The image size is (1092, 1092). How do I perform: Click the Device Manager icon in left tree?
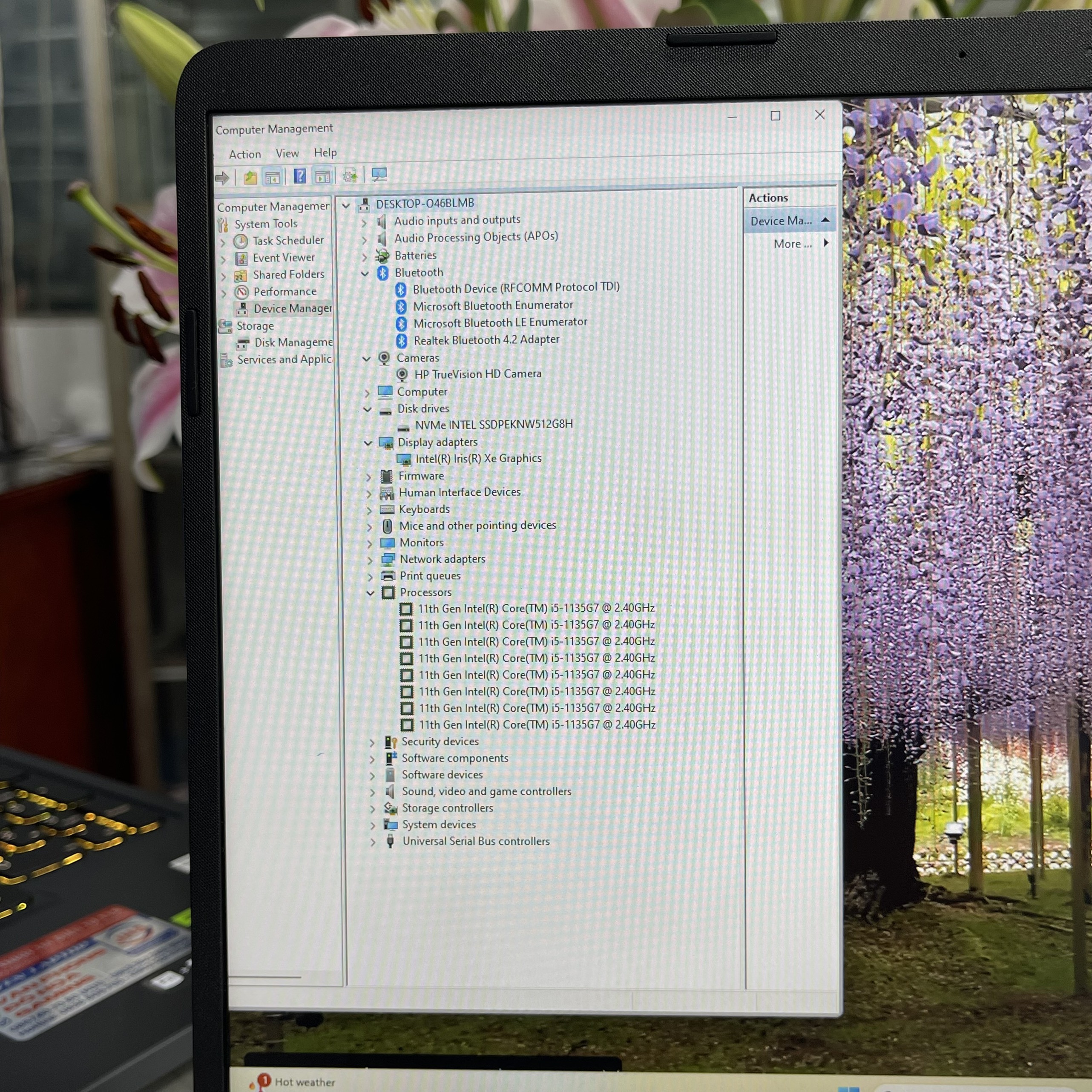[x=242, y=310]
